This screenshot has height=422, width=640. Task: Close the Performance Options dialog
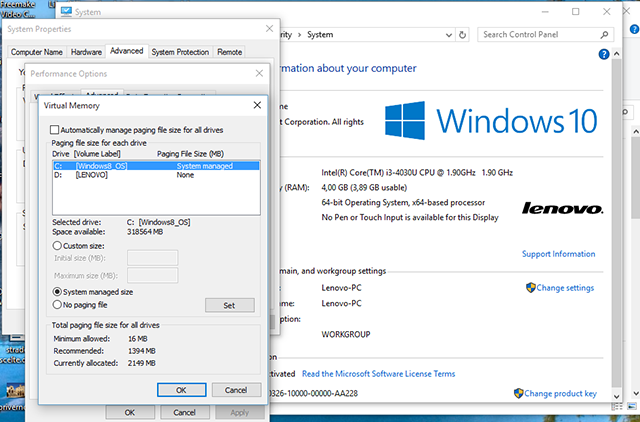(259, 73)
